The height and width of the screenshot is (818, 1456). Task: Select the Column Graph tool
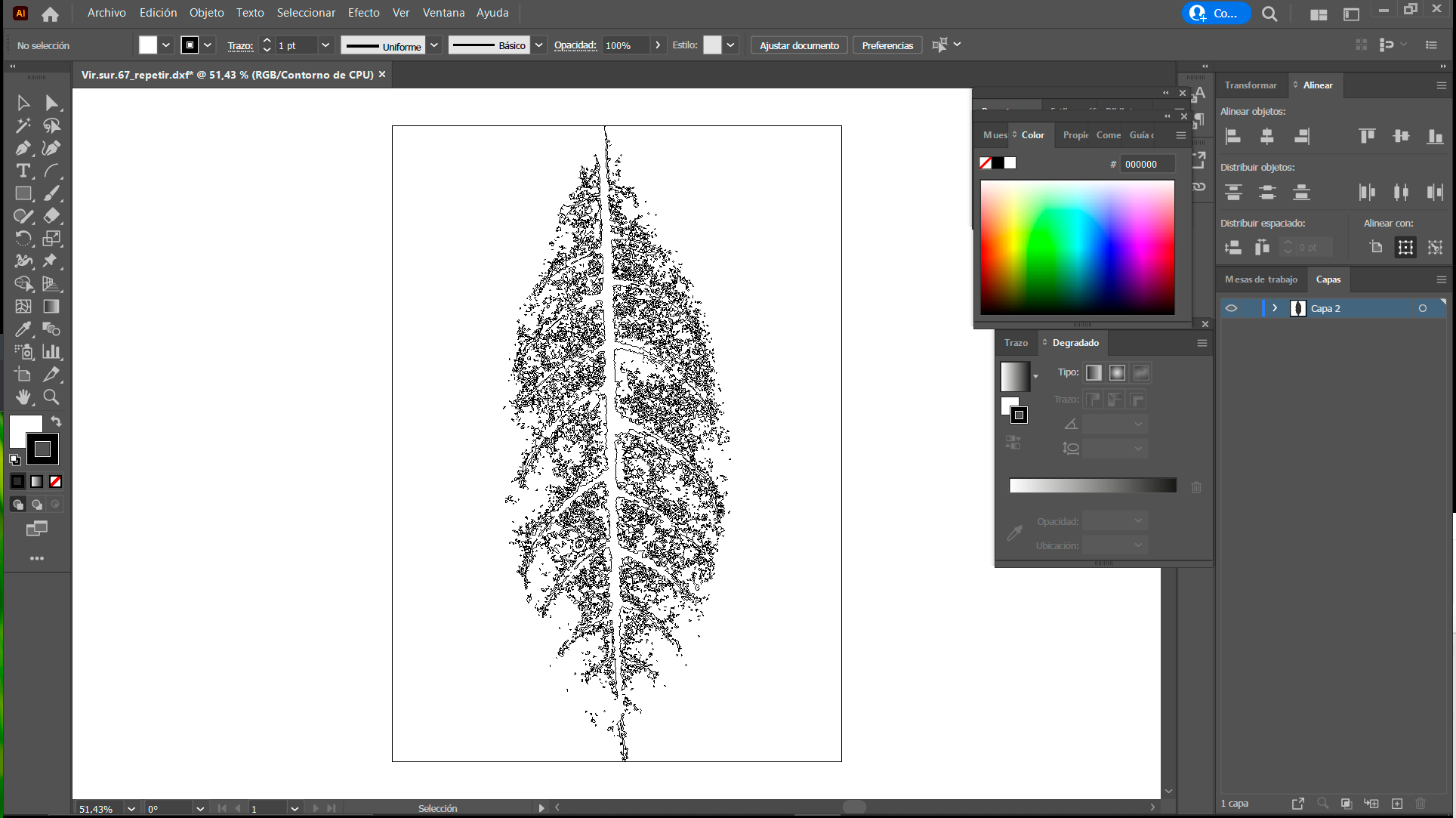click(51, 352)
